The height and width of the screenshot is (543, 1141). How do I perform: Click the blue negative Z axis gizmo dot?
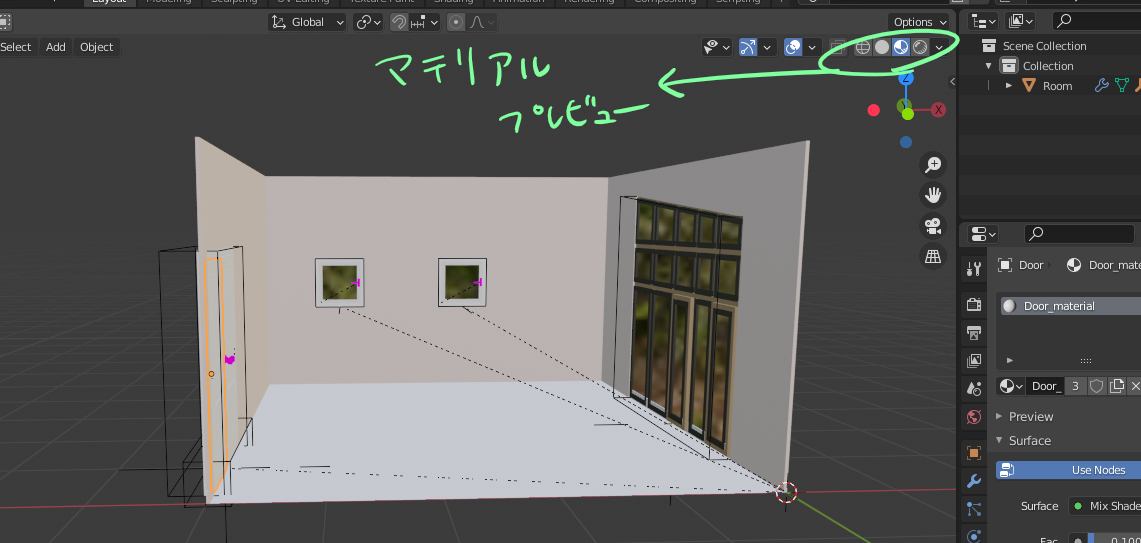tap(906, 142)
